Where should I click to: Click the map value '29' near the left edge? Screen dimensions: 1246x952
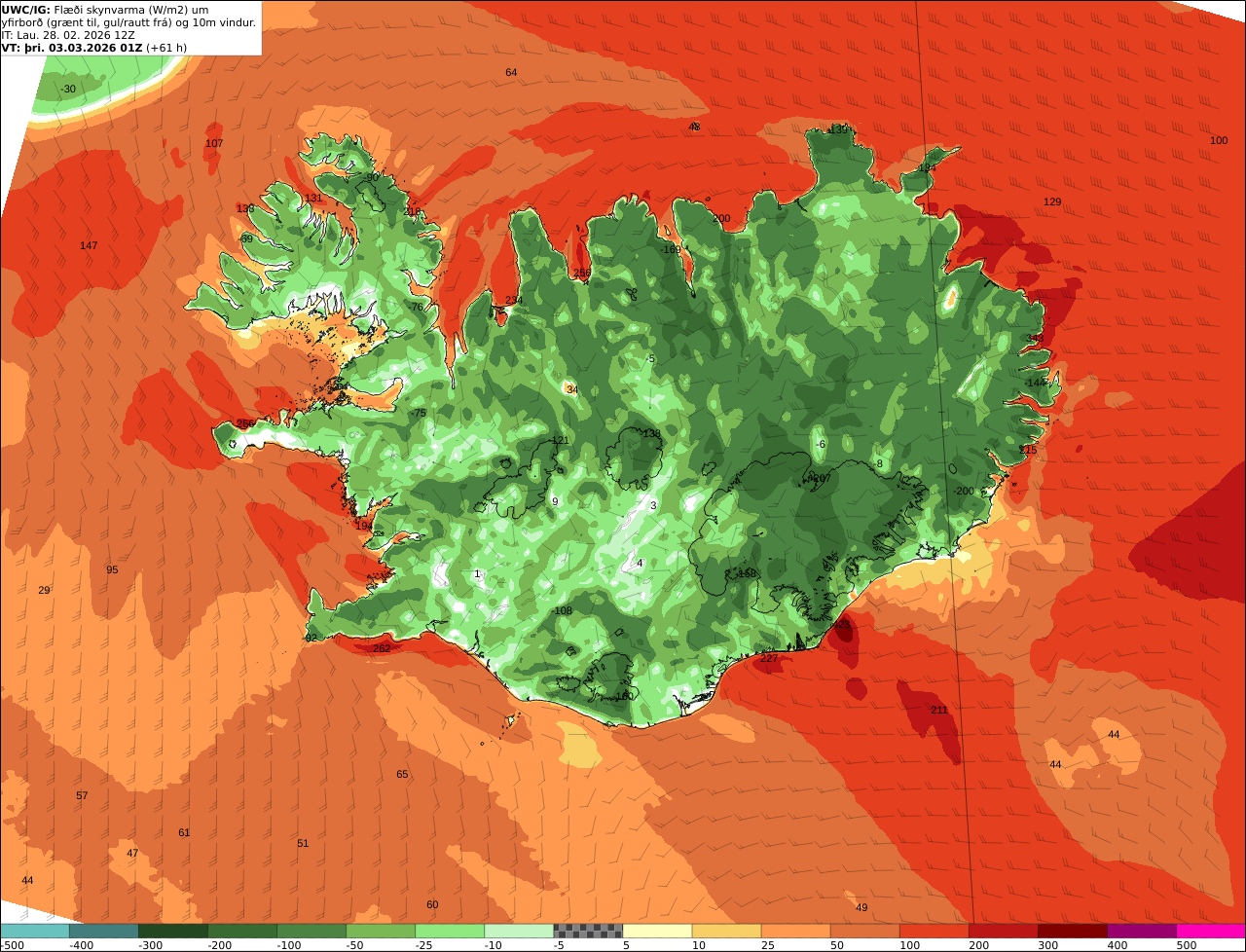click(x=44, y=591)
